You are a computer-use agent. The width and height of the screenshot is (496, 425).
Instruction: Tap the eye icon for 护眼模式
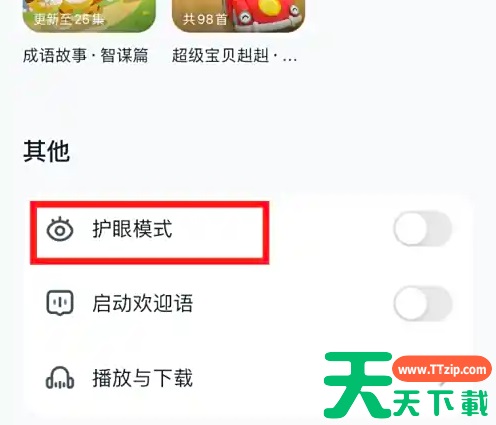click(60, 229)
